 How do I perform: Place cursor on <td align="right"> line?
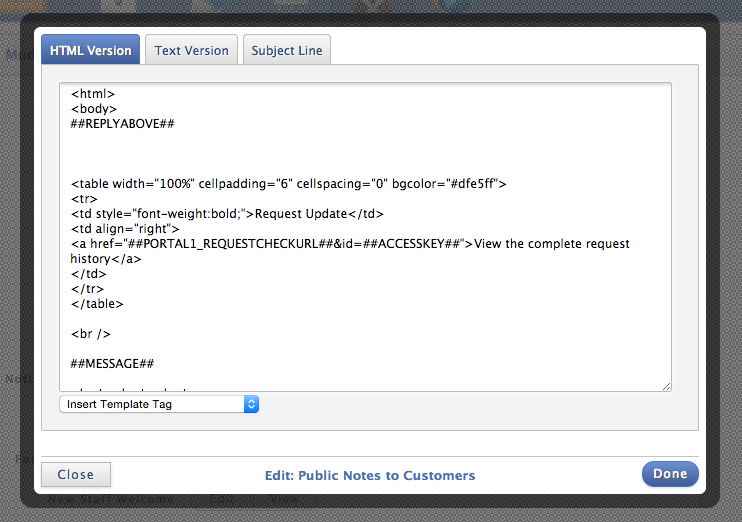click(125, 228)
